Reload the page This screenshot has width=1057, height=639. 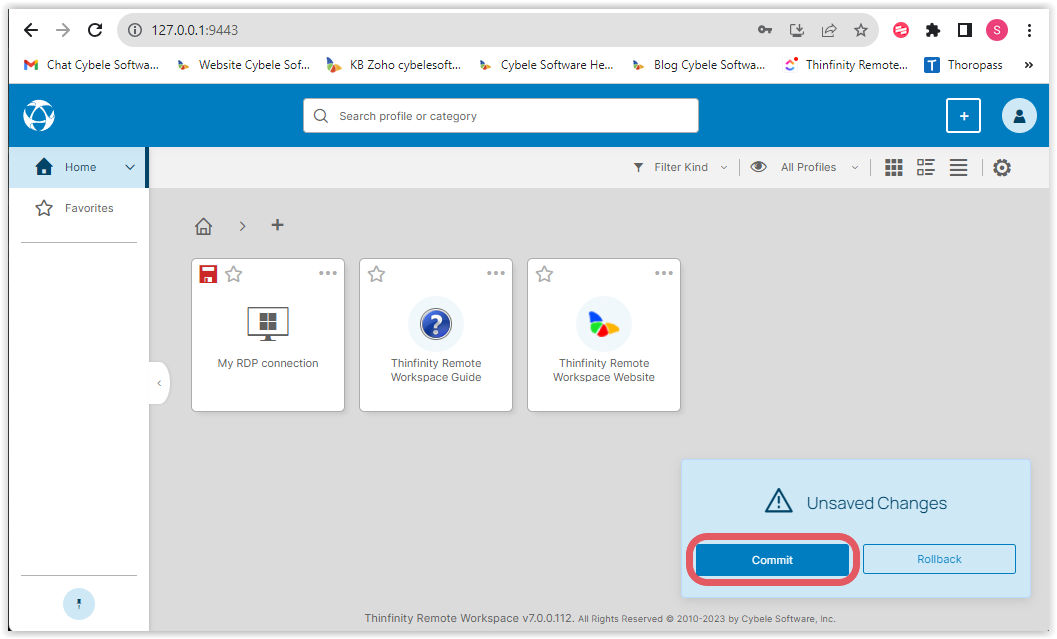[x=95, y=30]
